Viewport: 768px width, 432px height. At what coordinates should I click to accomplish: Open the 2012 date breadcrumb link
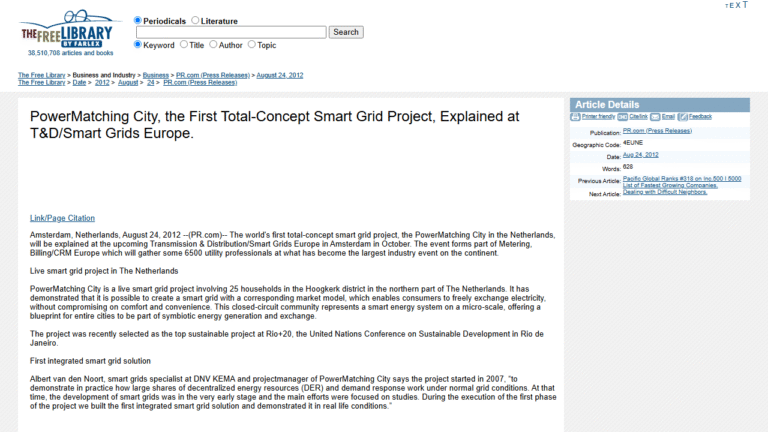pos(103,82)
